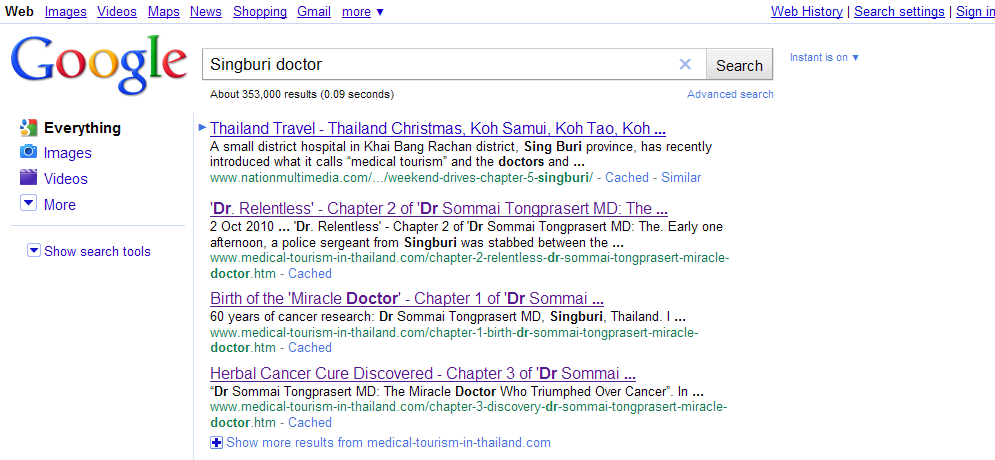Go to Gmail in the top navigation

pos(314,12)
